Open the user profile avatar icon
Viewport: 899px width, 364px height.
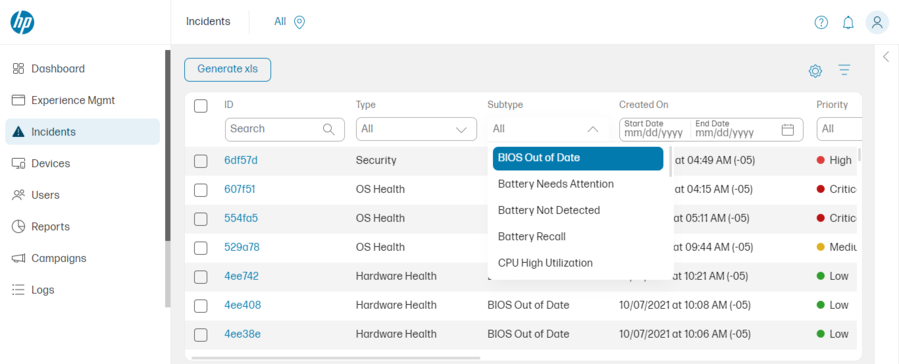click(877, 22)
